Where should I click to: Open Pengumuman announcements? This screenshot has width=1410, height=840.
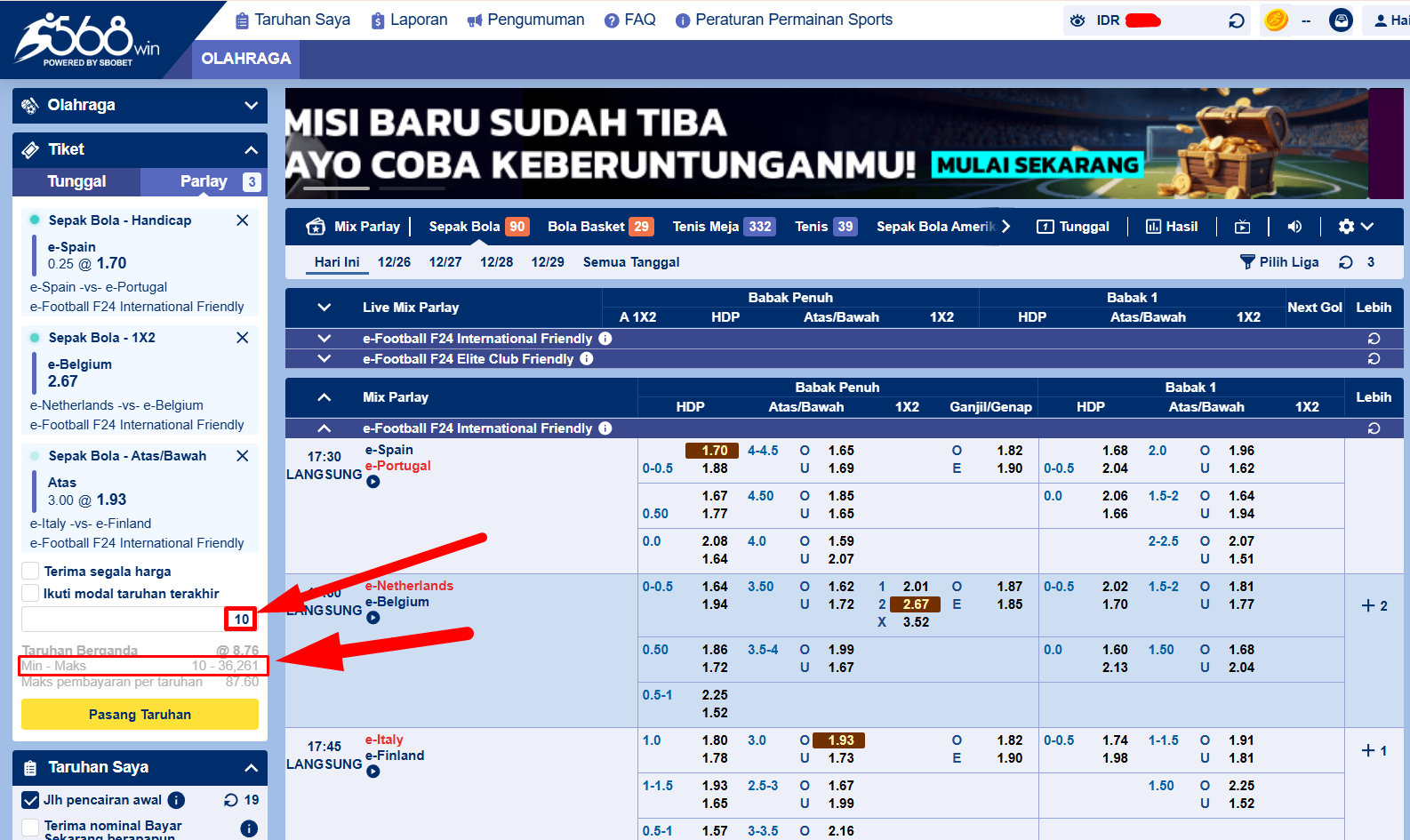coord(525,20)
